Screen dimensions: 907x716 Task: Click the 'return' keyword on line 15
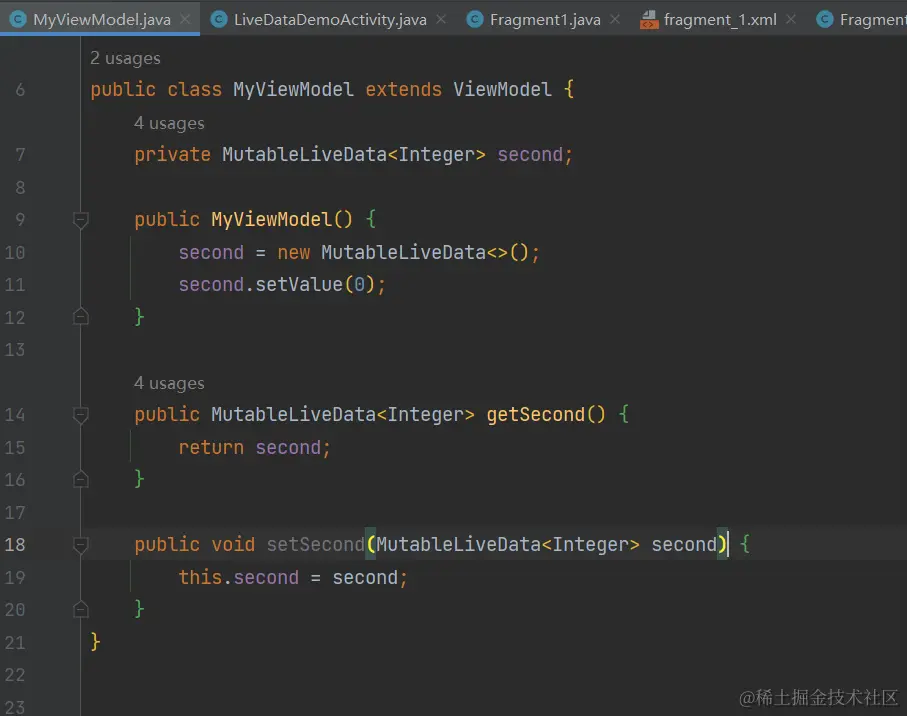(211, 448)
